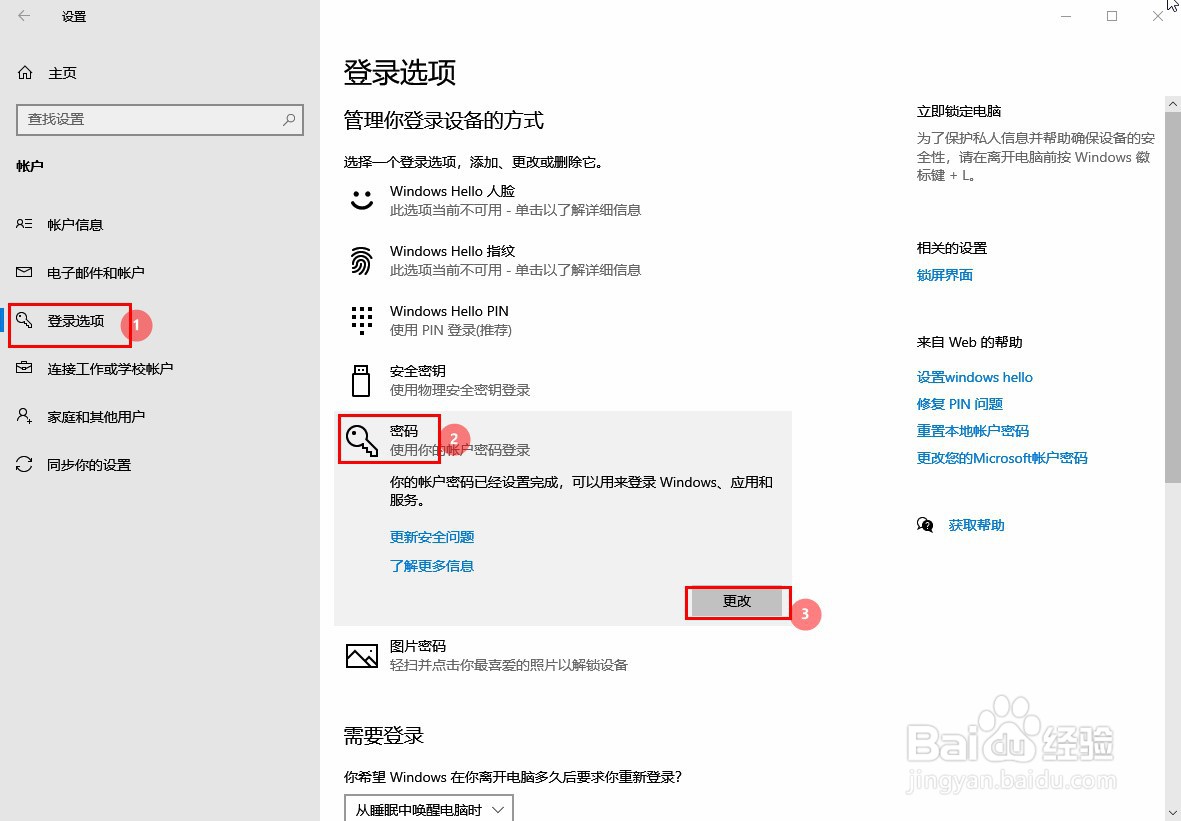Click the 使用物理安全密钥登录 description text

click(459, 390)
